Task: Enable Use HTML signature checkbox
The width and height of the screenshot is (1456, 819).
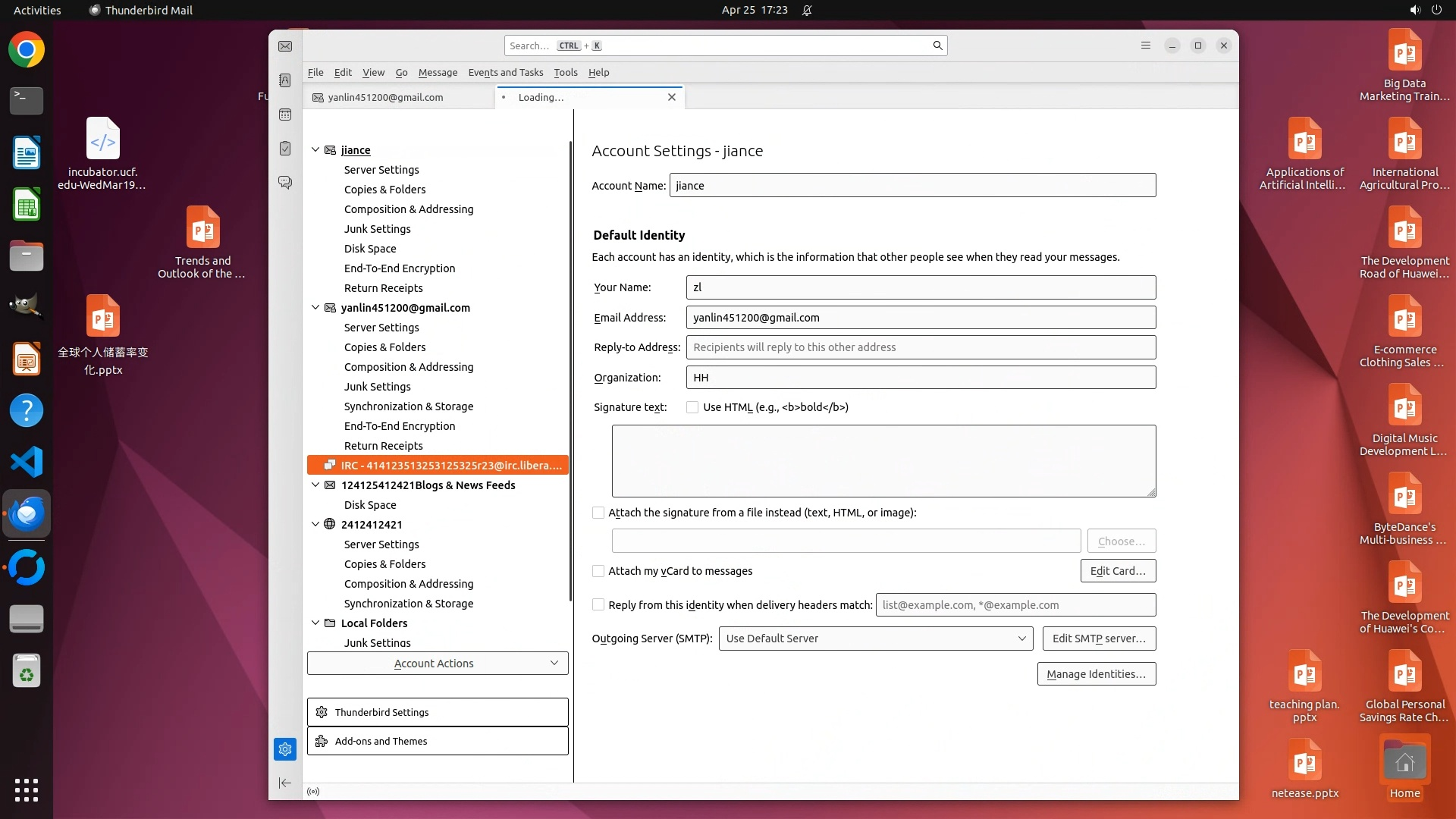Action: click(692, 407)
